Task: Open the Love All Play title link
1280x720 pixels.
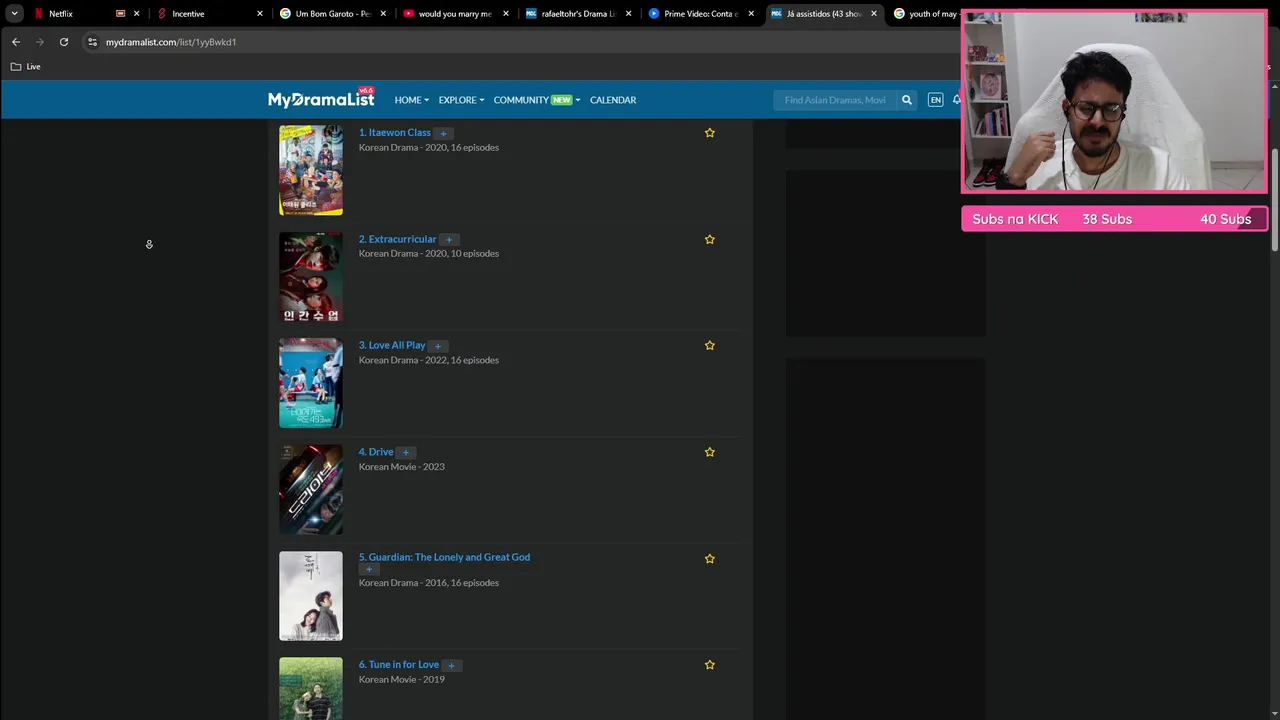Action: tap(392, 345)
